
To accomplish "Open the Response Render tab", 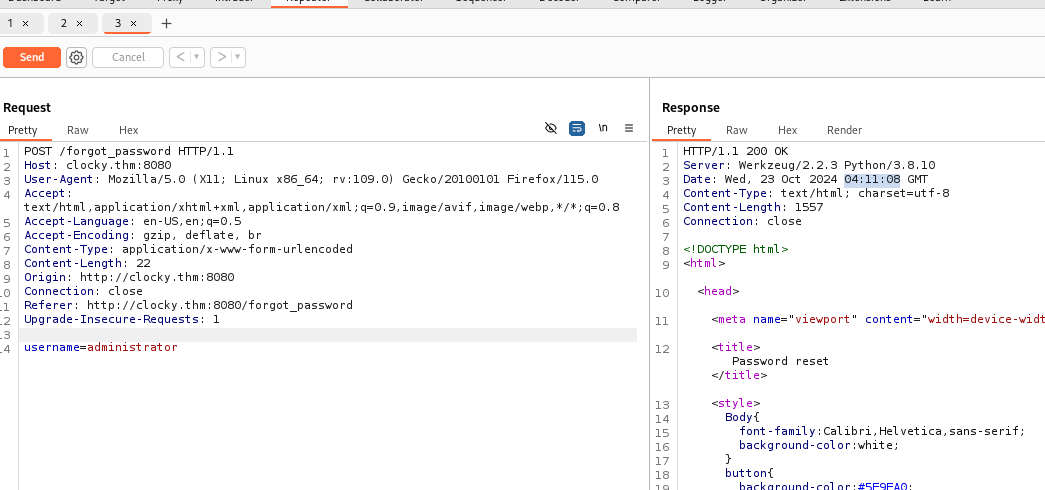I will (x=844, y=130).
